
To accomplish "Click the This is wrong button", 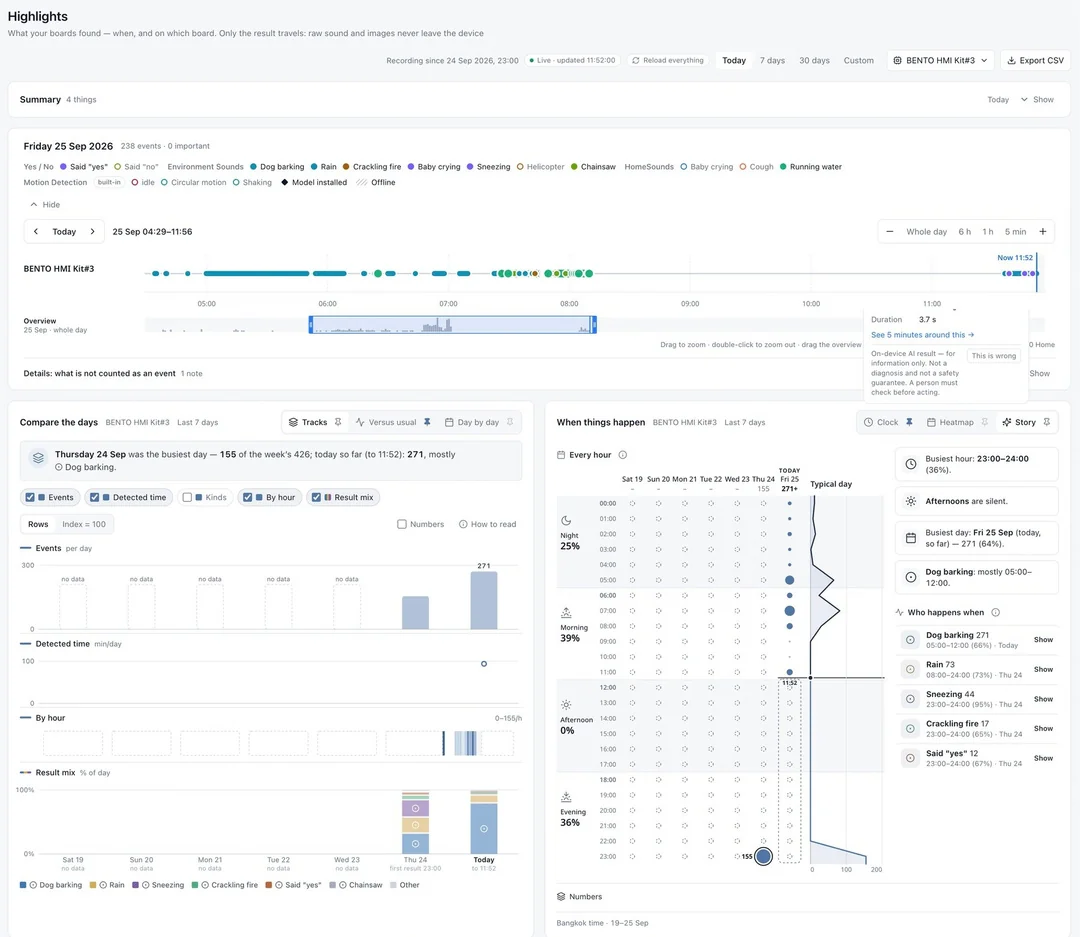I will click(993, 356).
